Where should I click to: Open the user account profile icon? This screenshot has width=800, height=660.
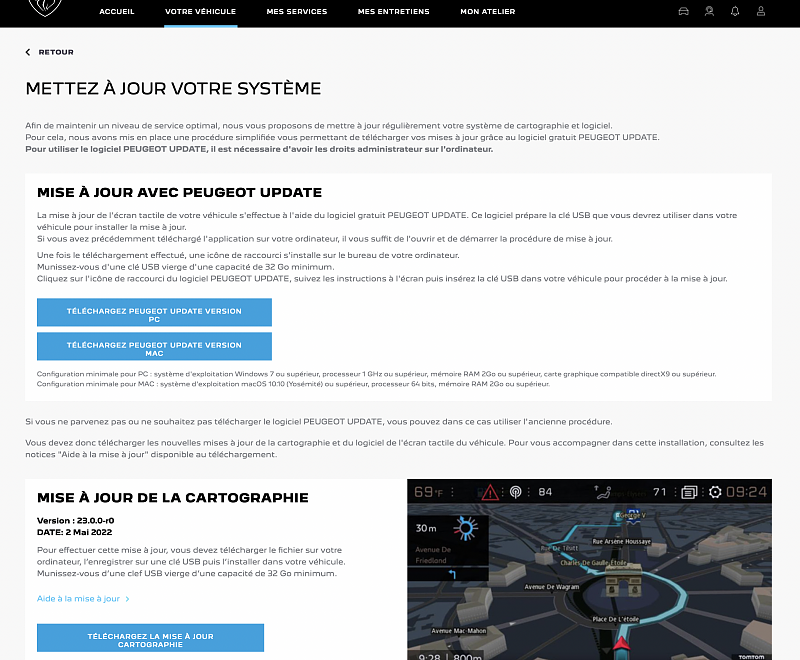pos(761,11)
